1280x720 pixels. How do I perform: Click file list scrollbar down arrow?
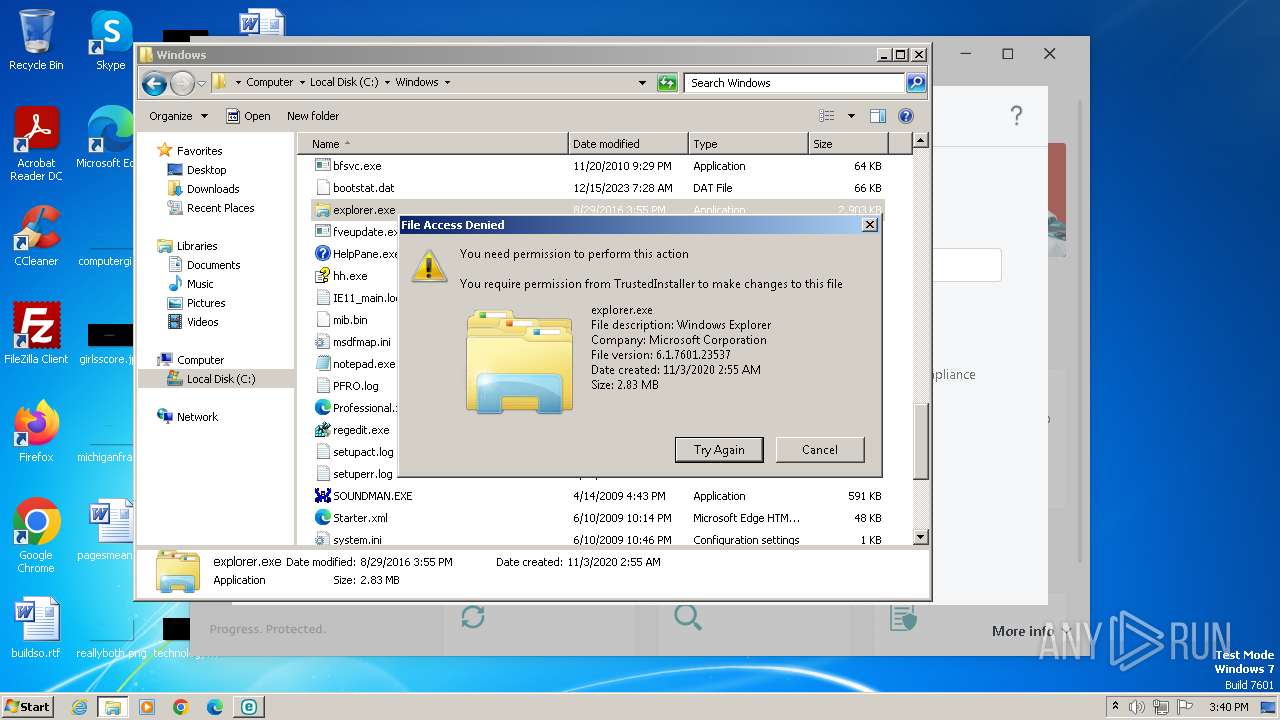click(921, 538)
